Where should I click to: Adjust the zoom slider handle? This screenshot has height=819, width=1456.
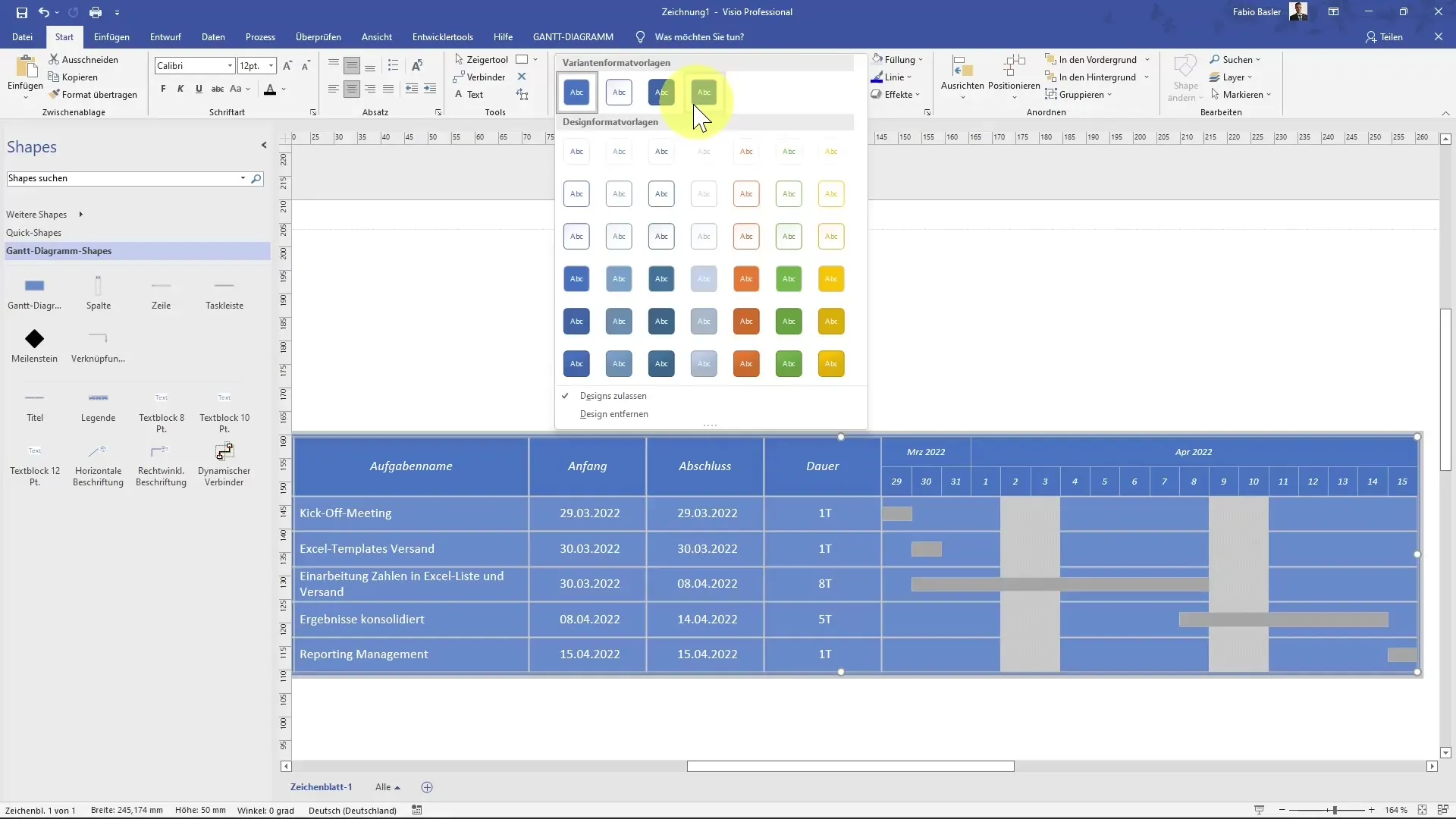coord(1334,810)
